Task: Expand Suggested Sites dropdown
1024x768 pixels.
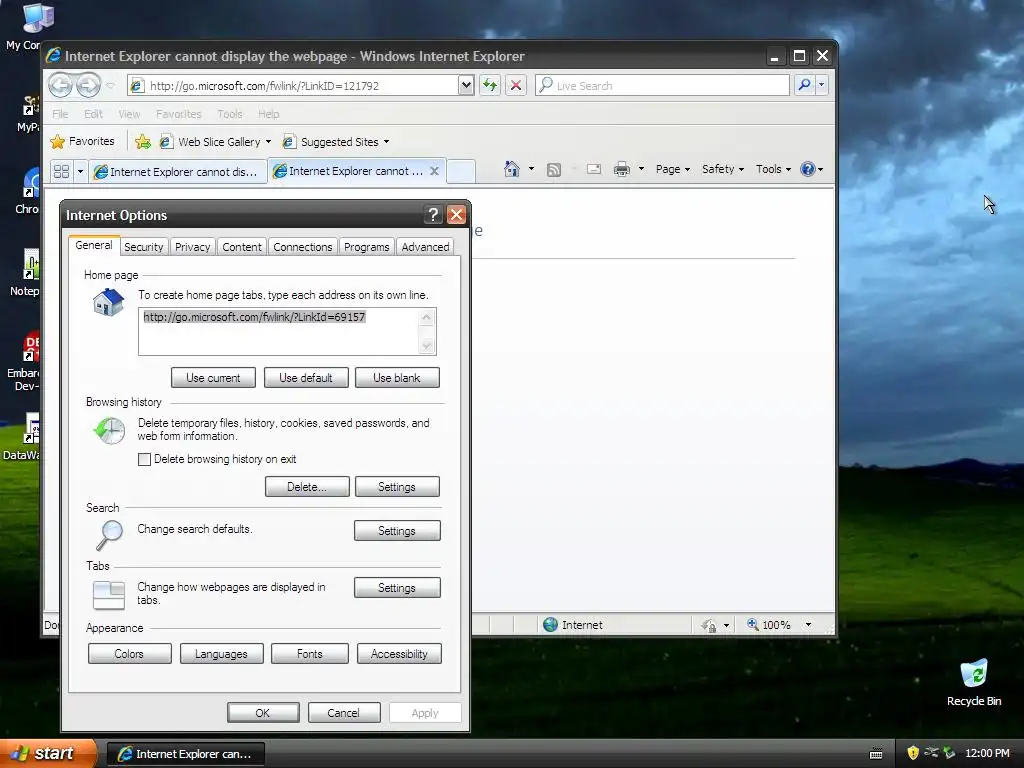Action: coord(386,142)
